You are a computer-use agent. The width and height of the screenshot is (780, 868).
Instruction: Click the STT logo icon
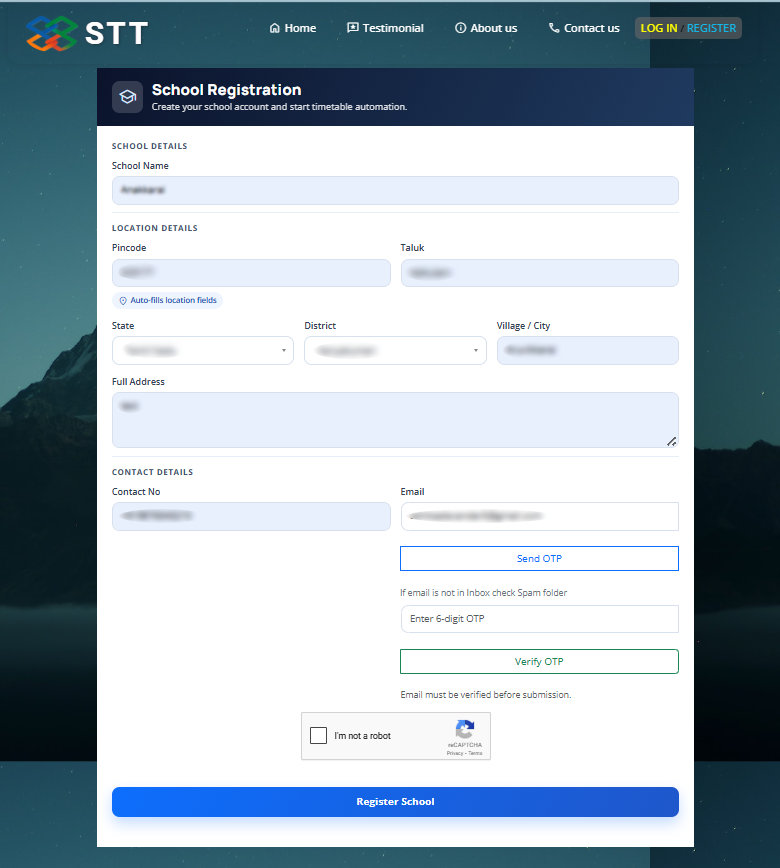tap(51, 33)
